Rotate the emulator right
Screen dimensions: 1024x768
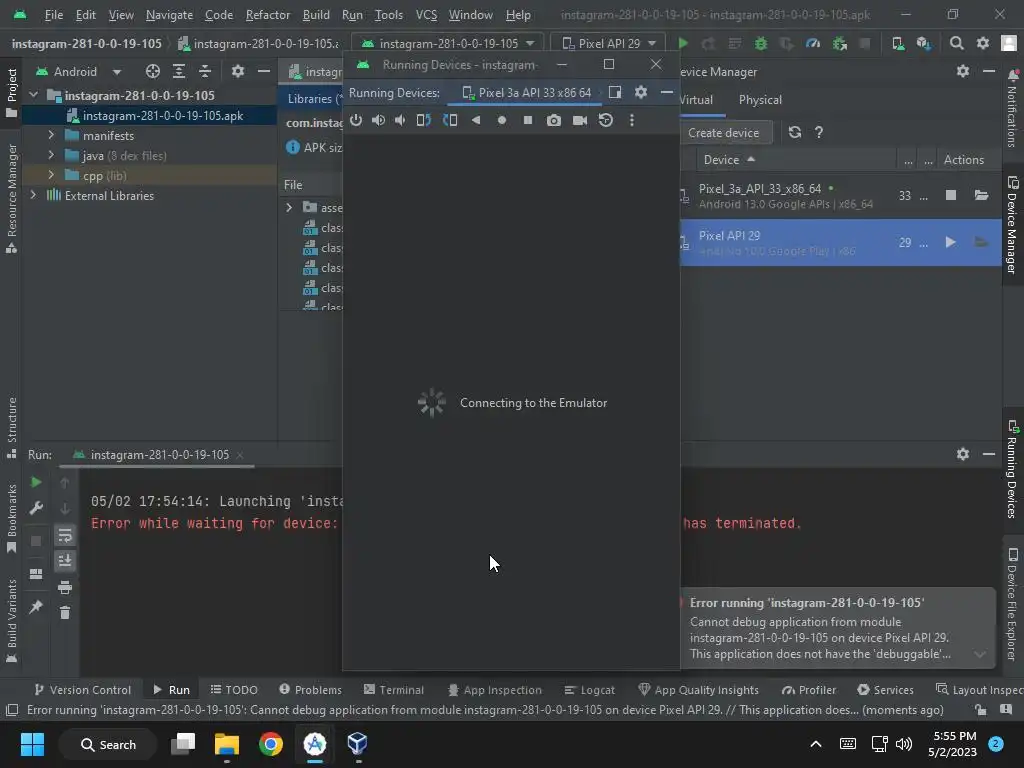click(450, 120)
